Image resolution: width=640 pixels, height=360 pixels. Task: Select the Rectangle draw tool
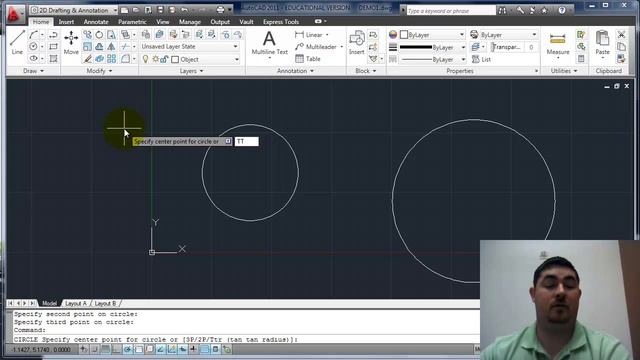coord(53,47)
